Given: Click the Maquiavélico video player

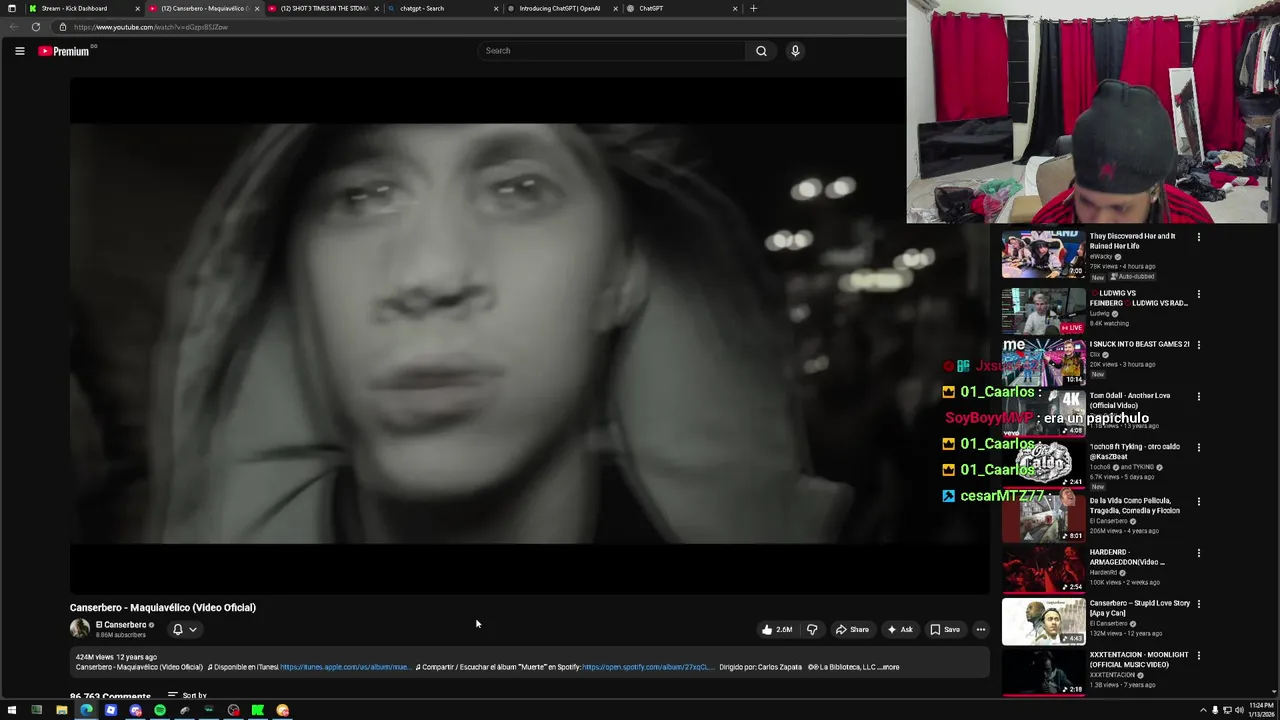Looking at the screenshot, I should point(529,334).
